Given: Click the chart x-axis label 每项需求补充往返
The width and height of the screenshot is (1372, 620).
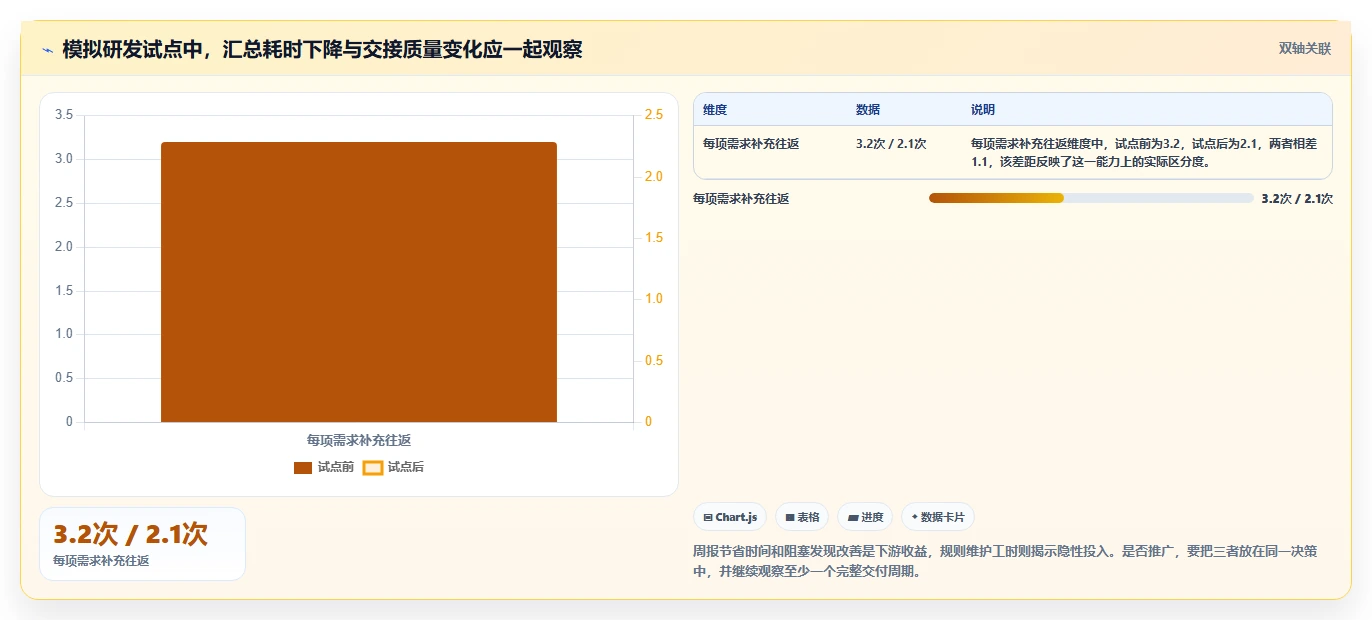Looking at the screenshot, I should point(359,440).
